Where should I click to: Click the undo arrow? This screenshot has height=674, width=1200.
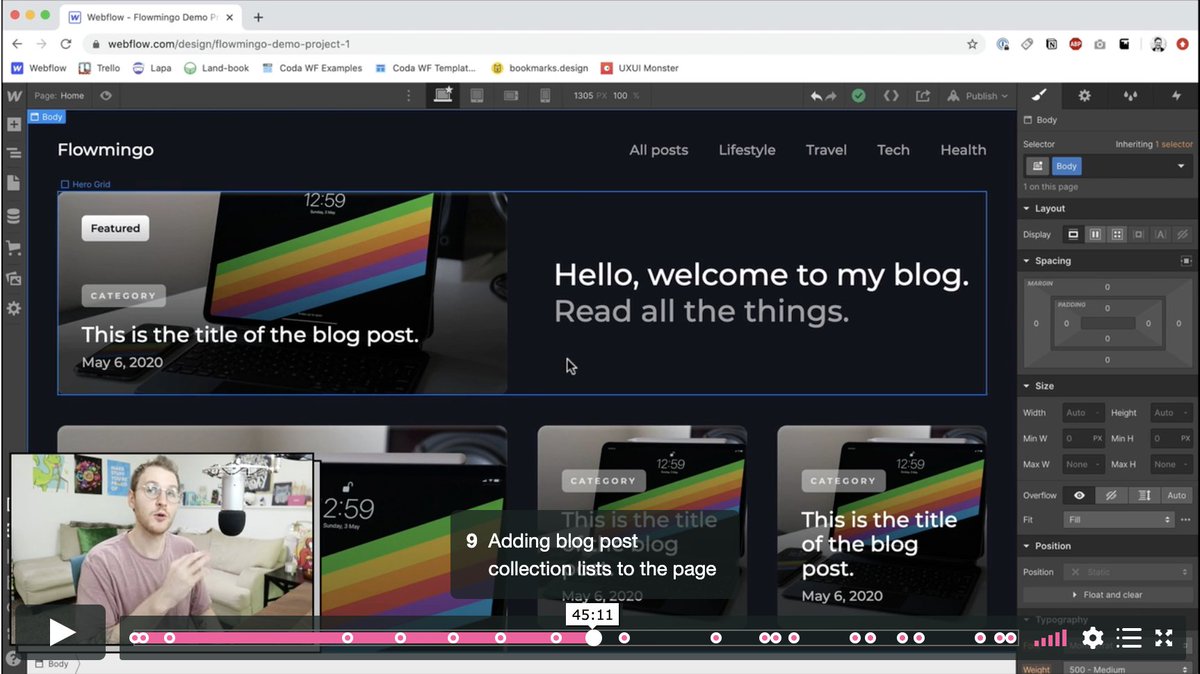[x=817, y=96]
